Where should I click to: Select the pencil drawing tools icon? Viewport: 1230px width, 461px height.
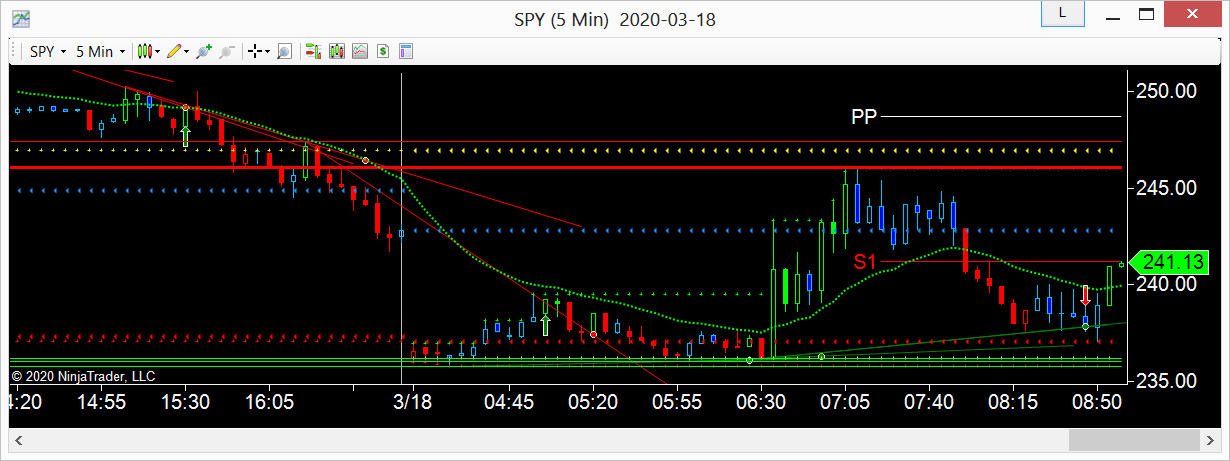point(174,51)
